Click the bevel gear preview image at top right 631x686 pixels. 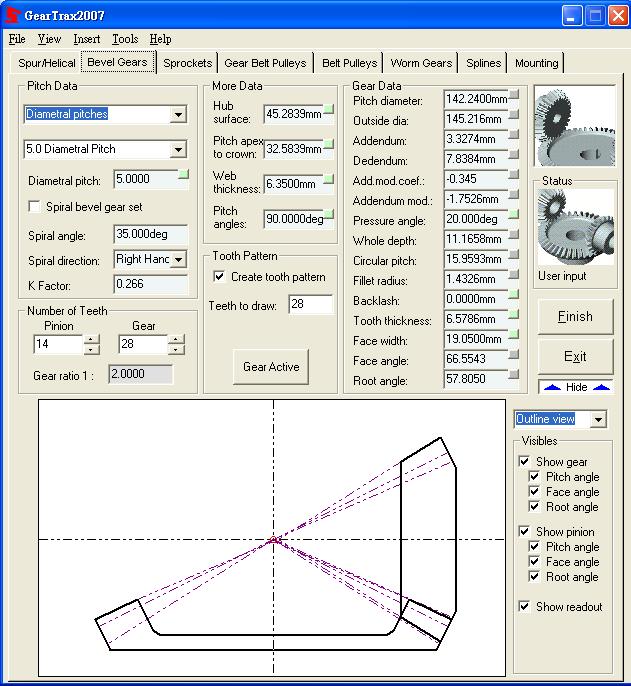tap(575, 126)
